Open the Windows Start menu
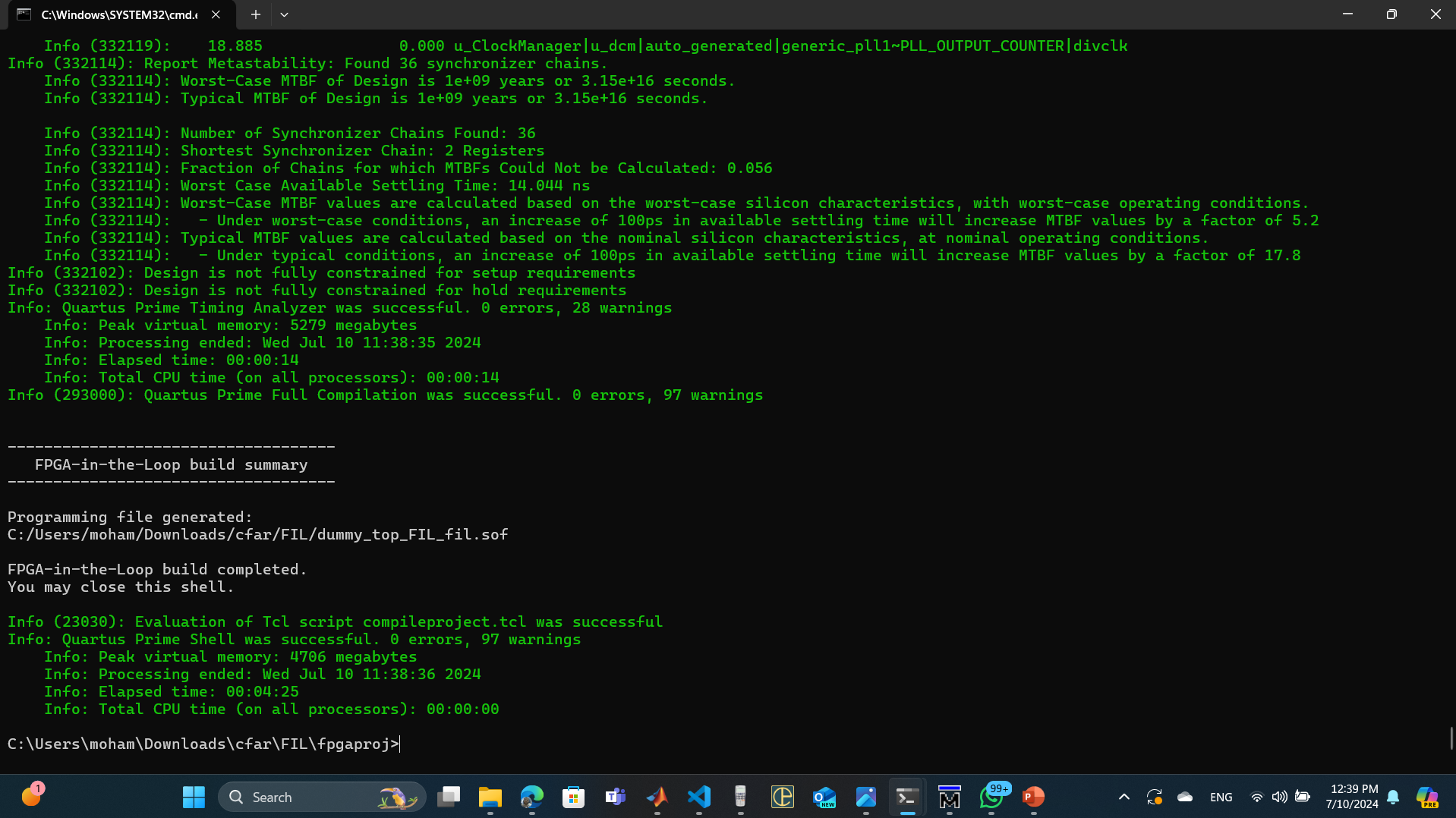Screen dimensions: 1456x818 pos(194,797)
